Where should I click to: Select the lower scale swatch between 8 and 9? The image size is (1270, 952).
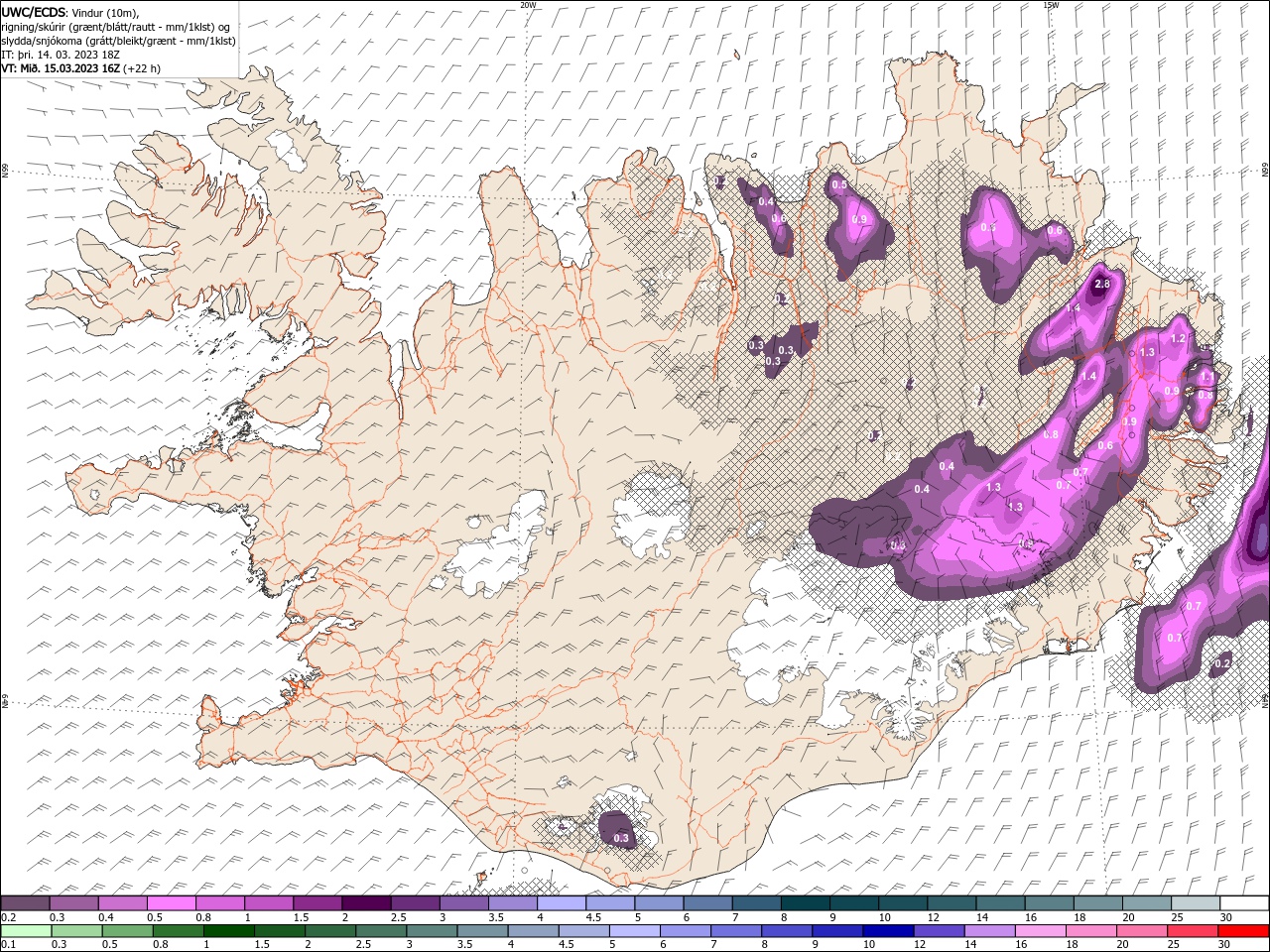pyautogui.click(x=786, y=931)
